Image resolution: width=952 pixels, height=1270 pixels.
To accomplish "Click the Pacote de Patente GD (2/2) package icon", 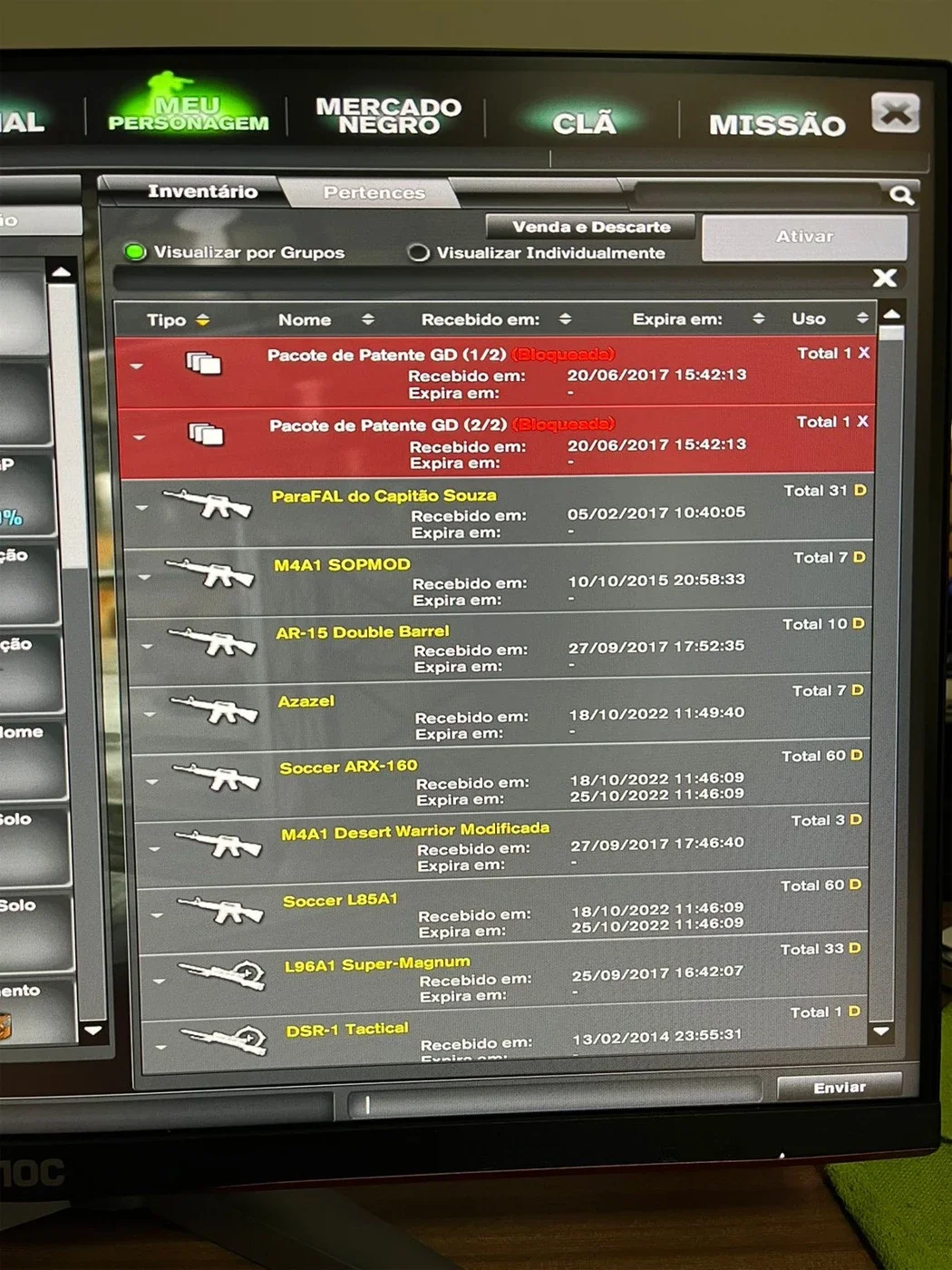I will (x=207, y=434).
